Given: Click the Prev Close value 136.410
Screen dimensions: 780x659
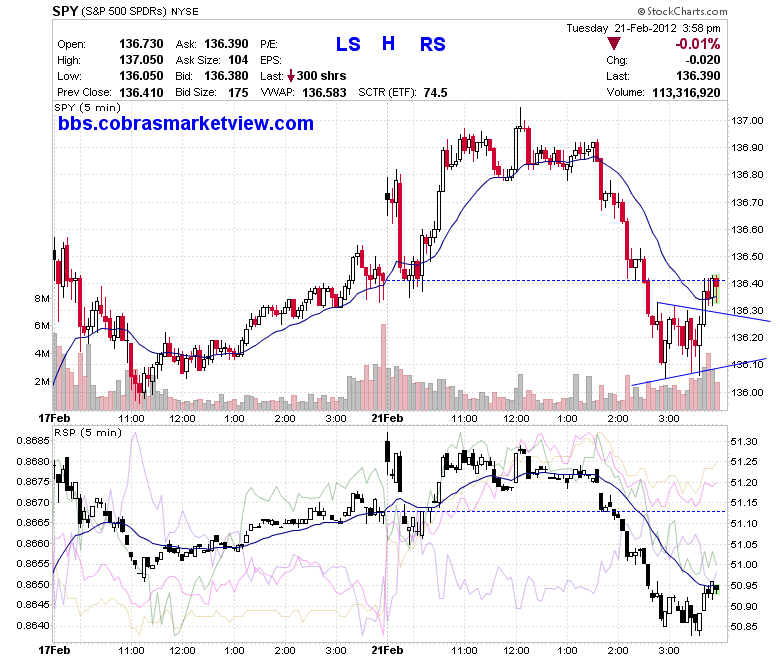Looking at the screenshot, I should [x=141, y=93].
